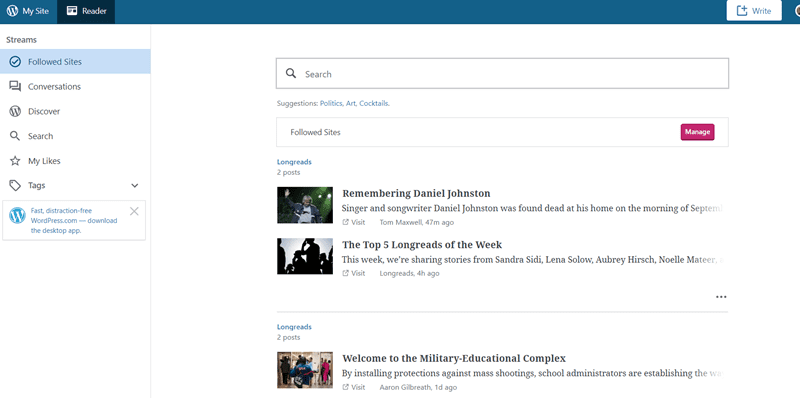Click the Politics suggestion link
The width and height of the screenshot is (800, 398).
331,103
